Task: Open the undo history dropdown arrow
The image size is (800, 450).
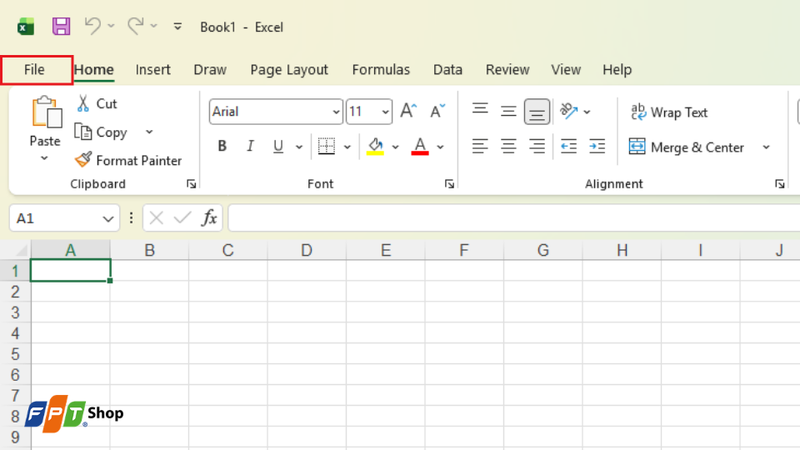Action: click(x=111, y=26)
